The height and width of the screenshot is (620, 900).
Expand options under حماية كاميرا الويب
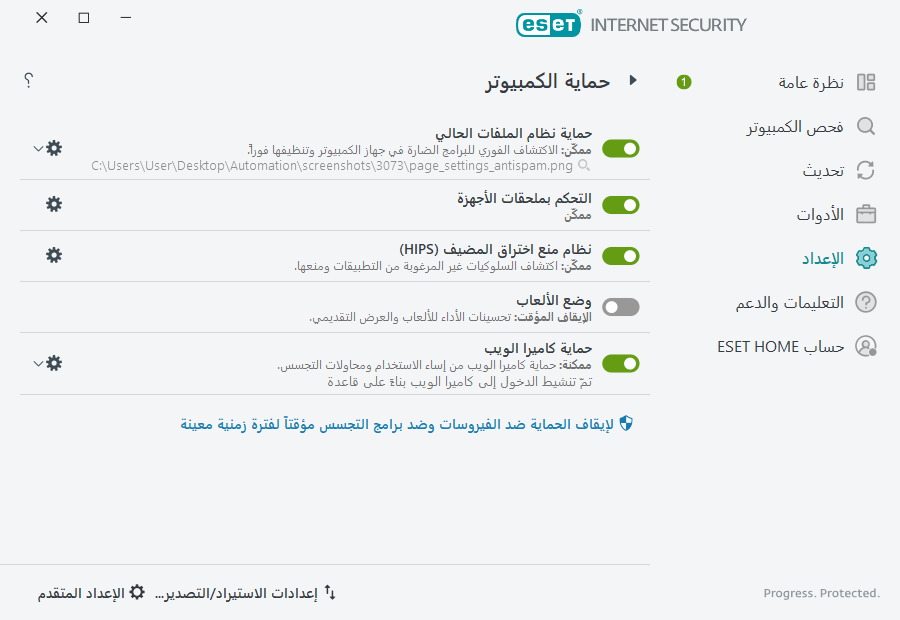[x=37, y=364]
